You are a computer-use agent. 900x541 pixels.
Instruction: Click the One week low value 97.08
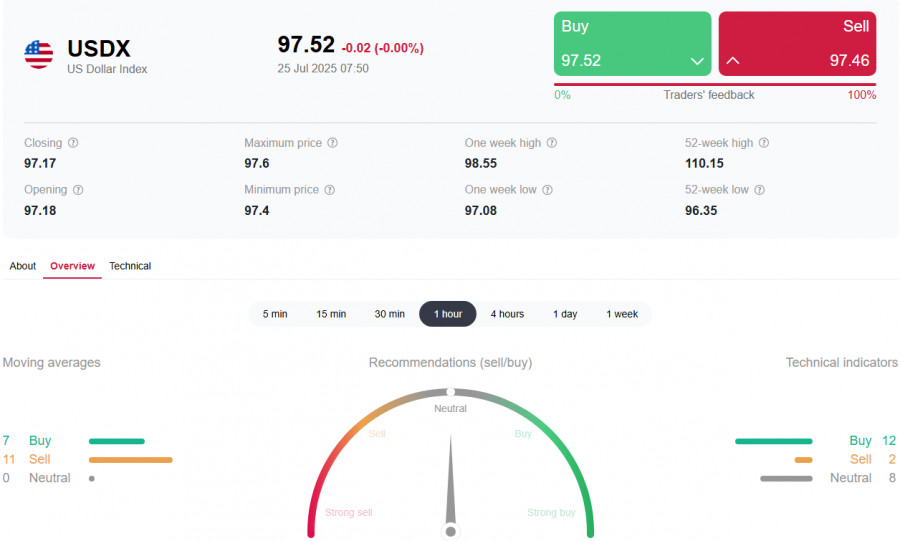pos(481,211)
